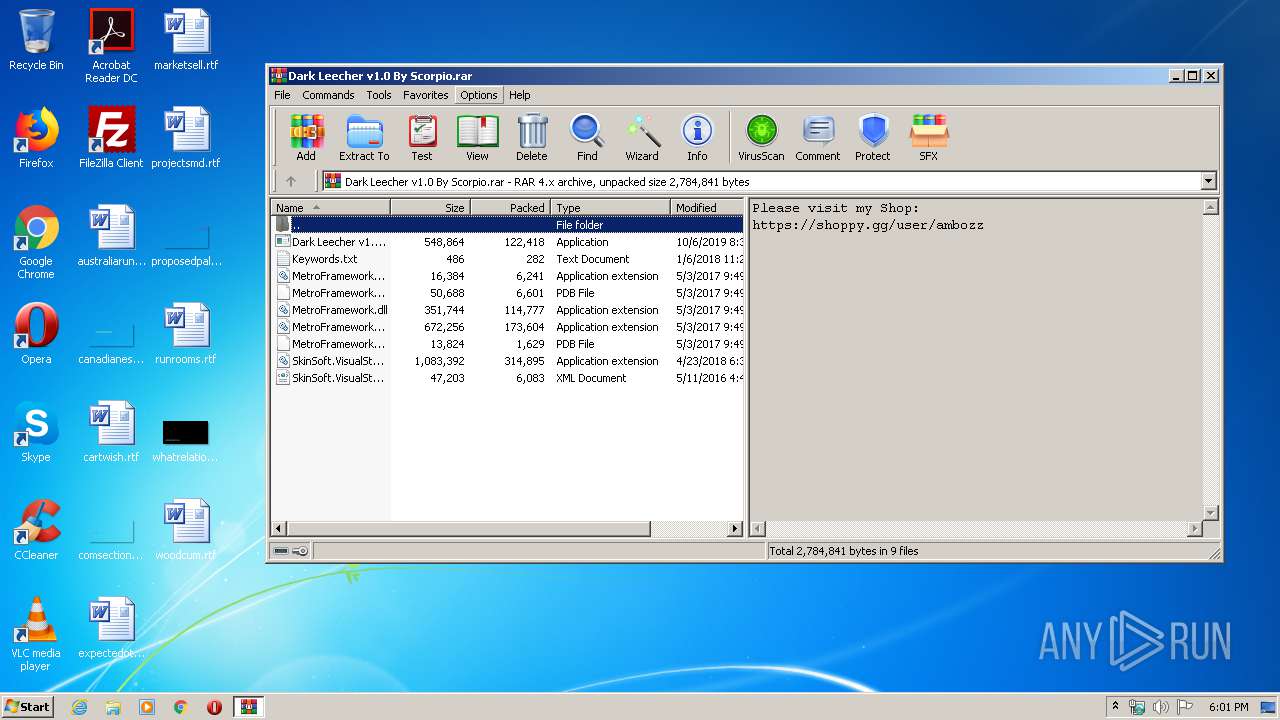Select the parent folder '..' row
This screenshot has width=1280, height=720.
pyautogui.click(x=507, y=225)
